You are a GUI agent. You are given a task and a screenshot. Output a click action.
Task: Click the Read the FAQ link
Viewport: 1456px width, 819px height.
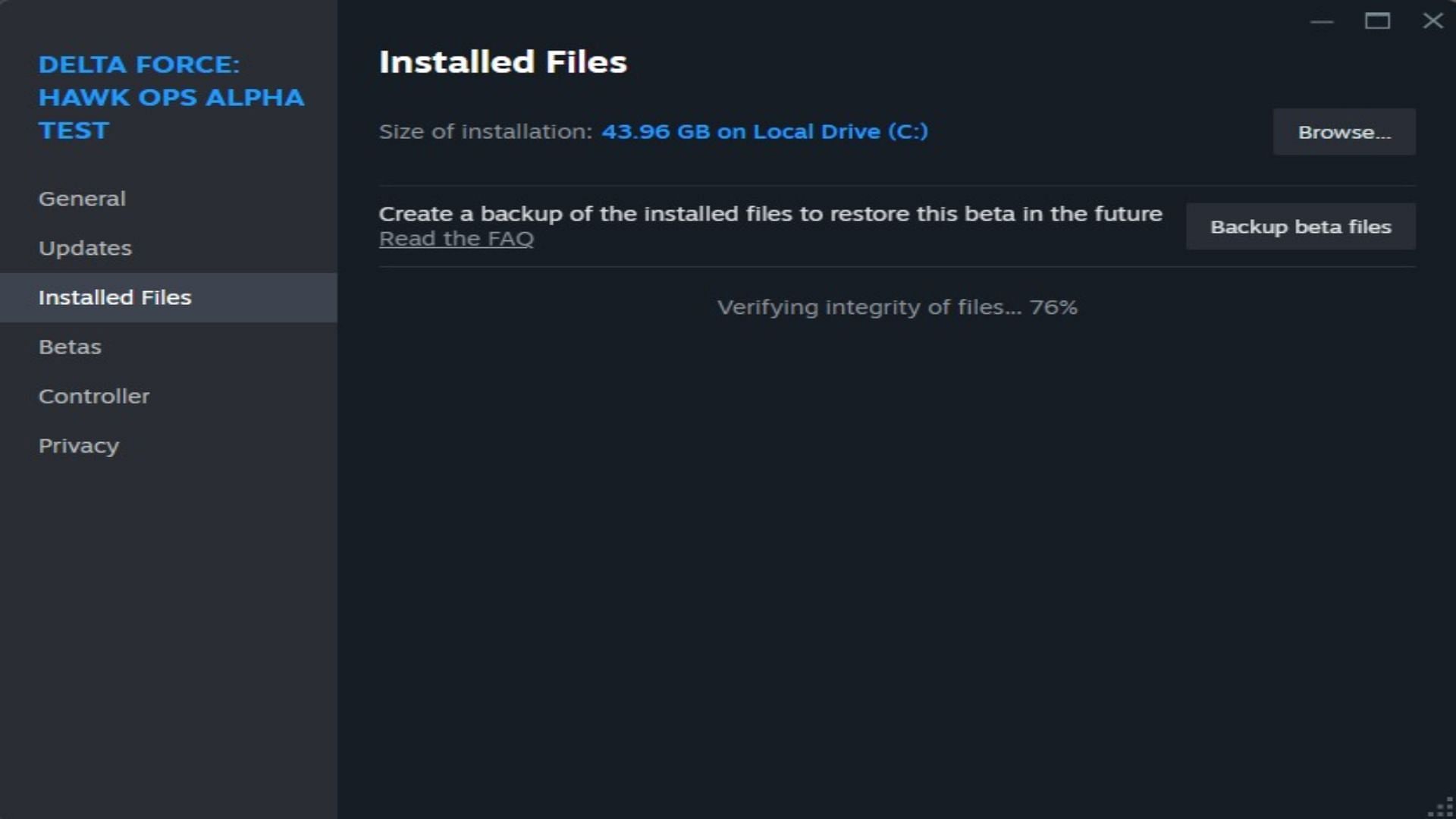tap(456, 237)
